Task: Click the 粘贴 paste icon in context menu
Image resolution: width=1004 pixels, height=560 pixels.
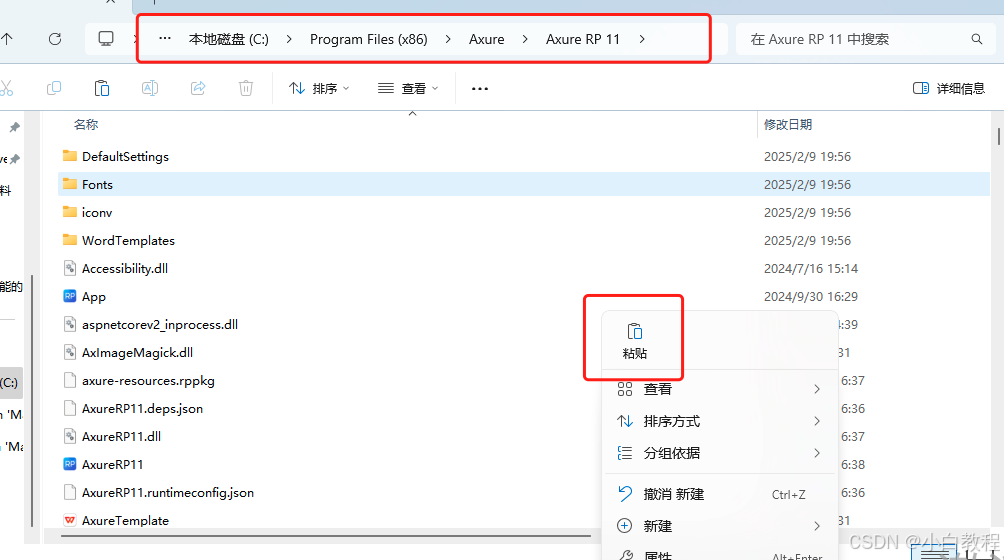Action: coord(635,332)
